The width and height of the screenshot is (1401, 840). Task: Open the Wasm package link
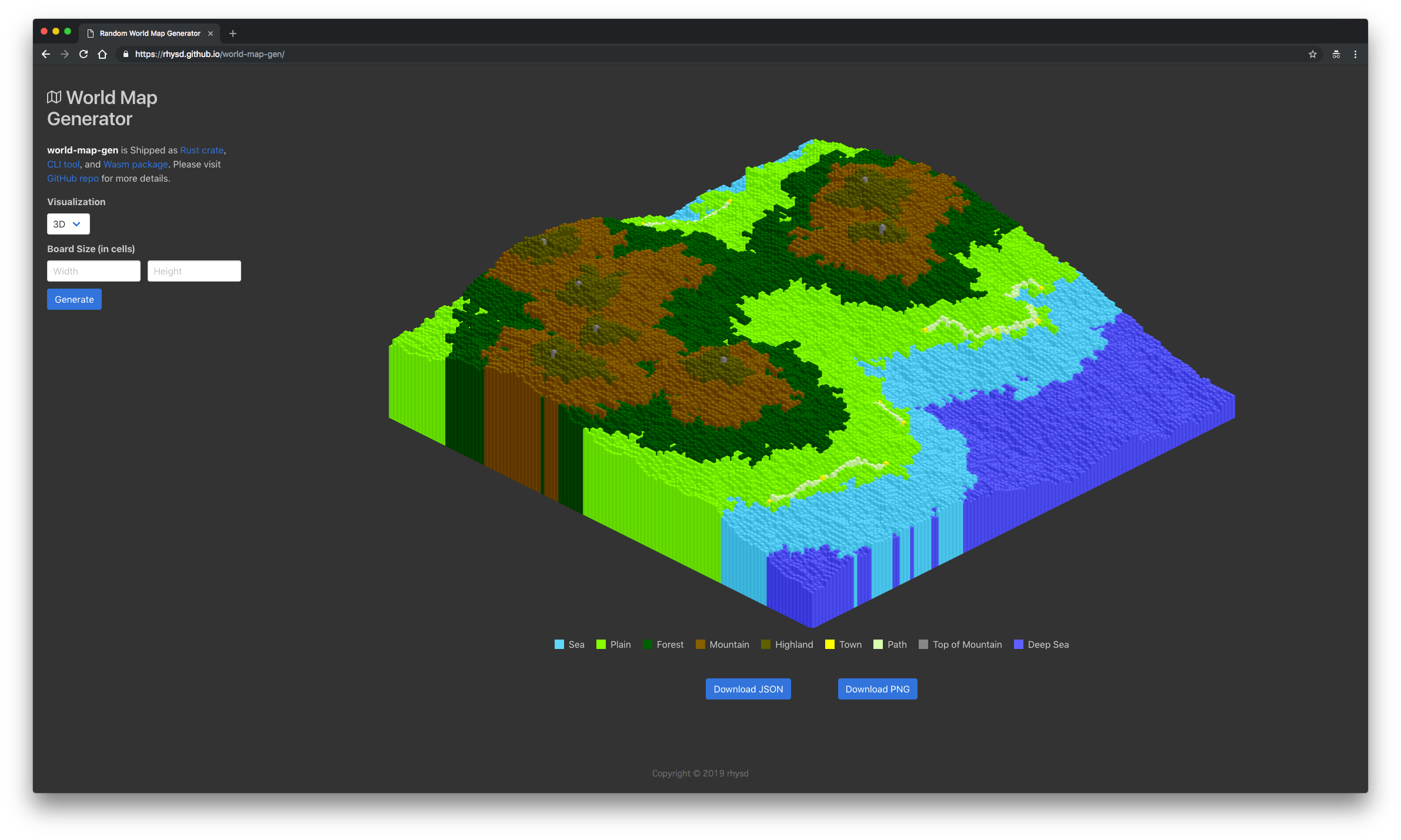click(136, 165)
